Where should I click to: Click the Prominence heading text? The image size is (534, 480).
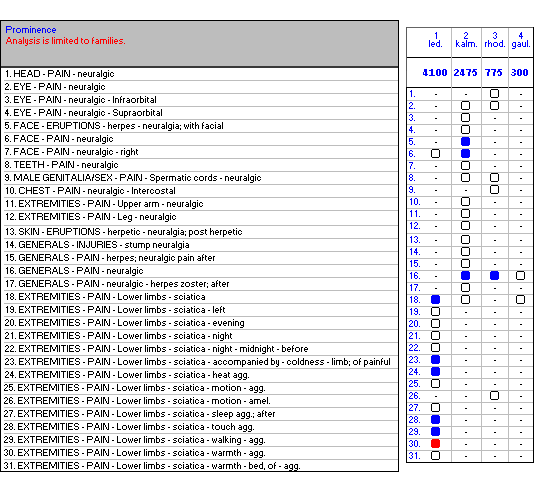point(31,30)
